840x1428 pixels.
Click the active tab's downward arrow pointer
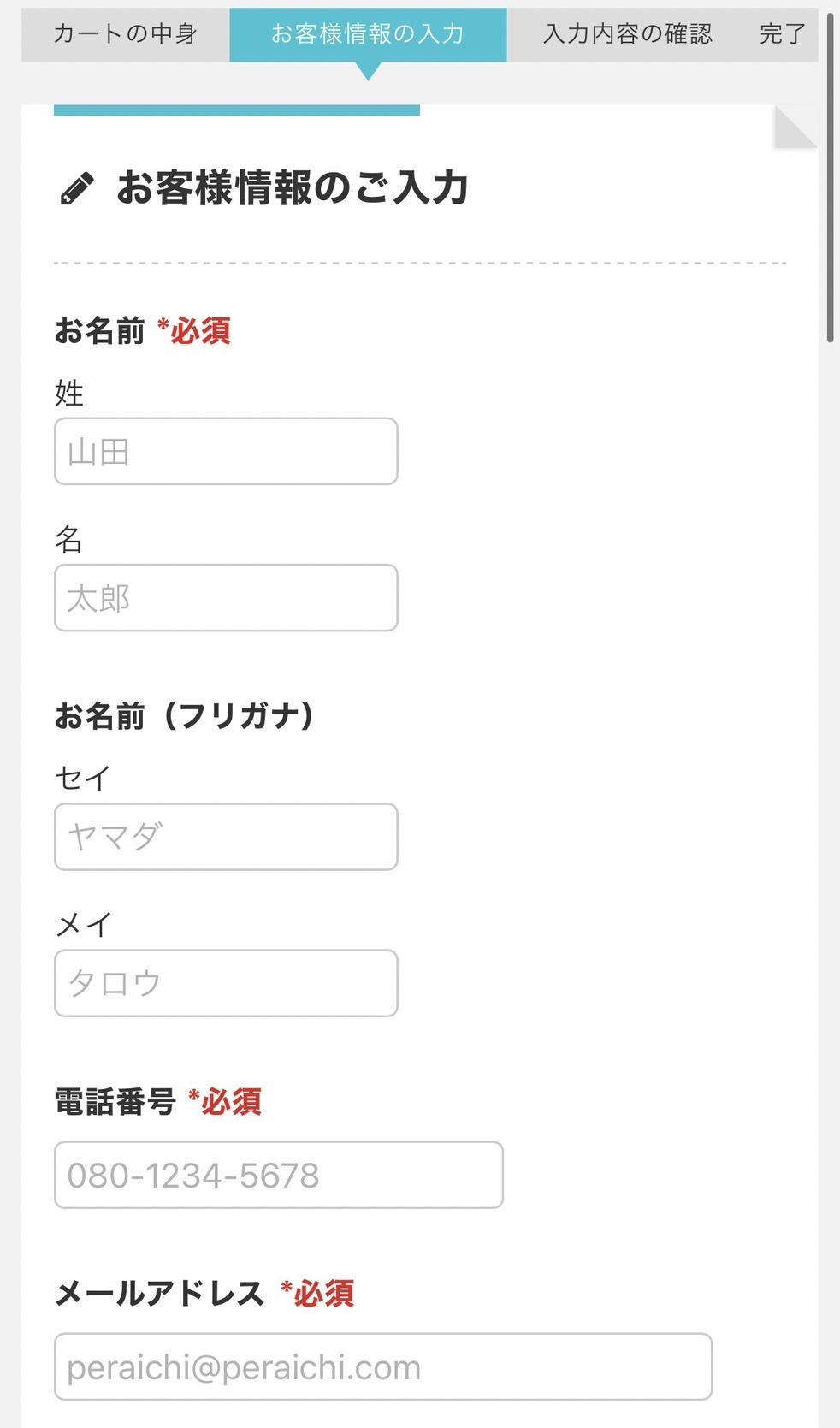point(368,72)
